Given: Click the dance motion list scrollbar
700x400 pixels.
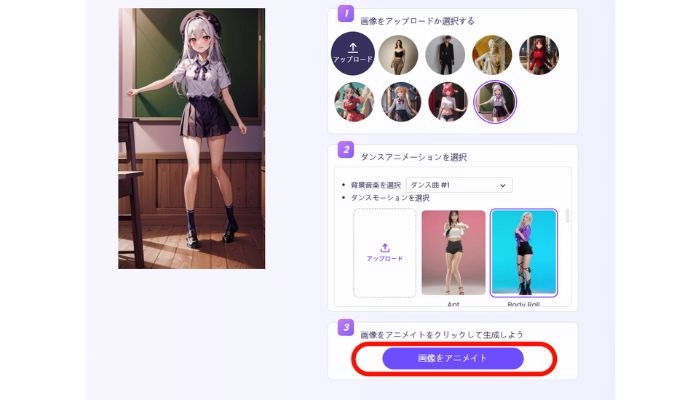Looking at the screenshot, I should tap(567, 217).
